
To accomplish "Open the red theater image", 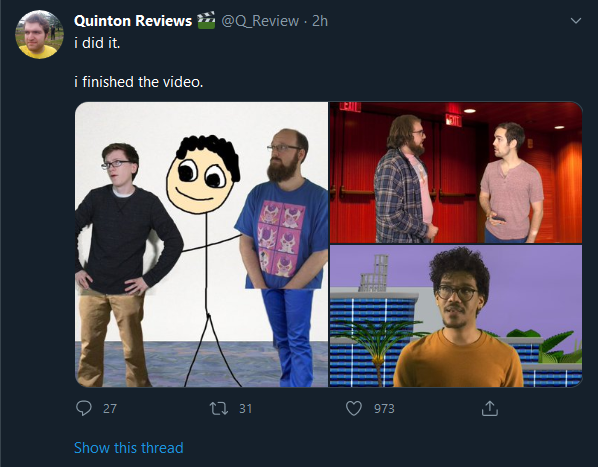I will [x=456, y=172].
